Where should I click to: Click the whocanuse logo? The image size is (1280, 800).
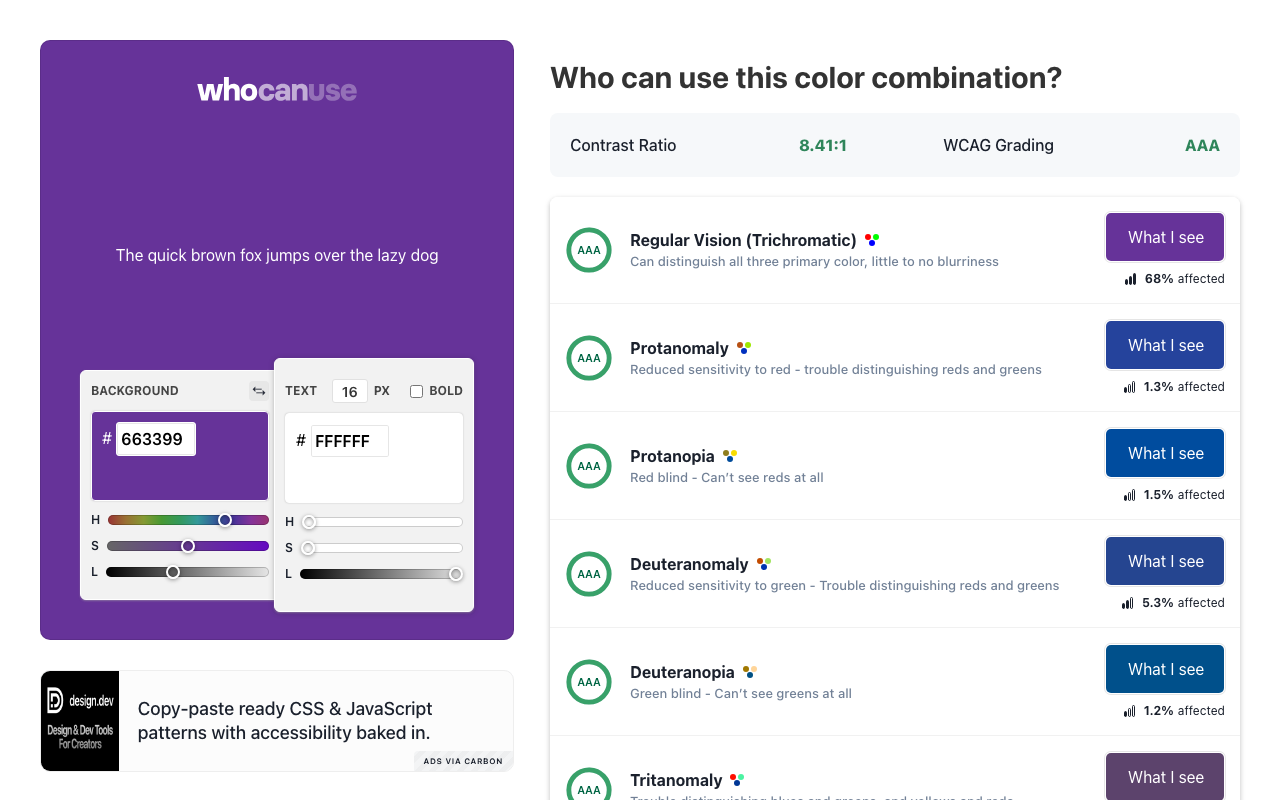[x=277, y=90]
